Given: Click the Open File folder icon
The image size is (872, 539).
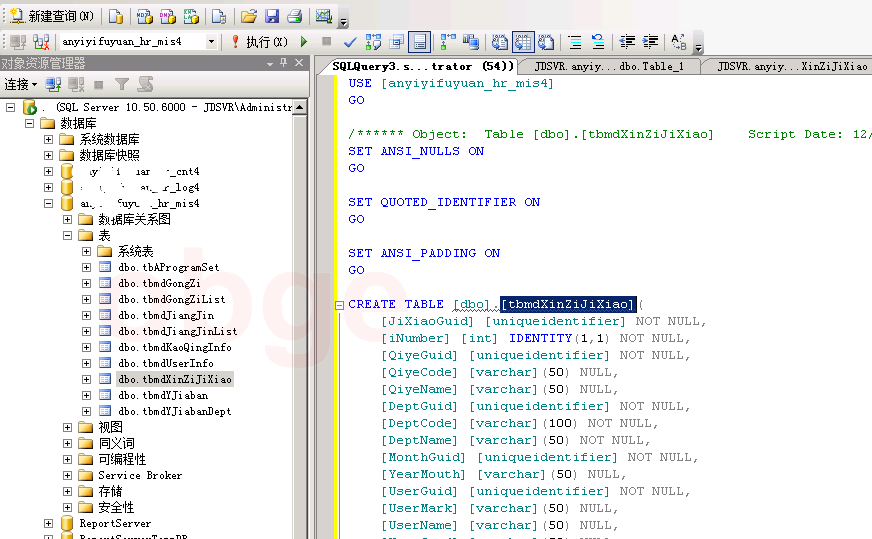Looking at the screenshot, I should pyautogui.click(x=249, y=17).
